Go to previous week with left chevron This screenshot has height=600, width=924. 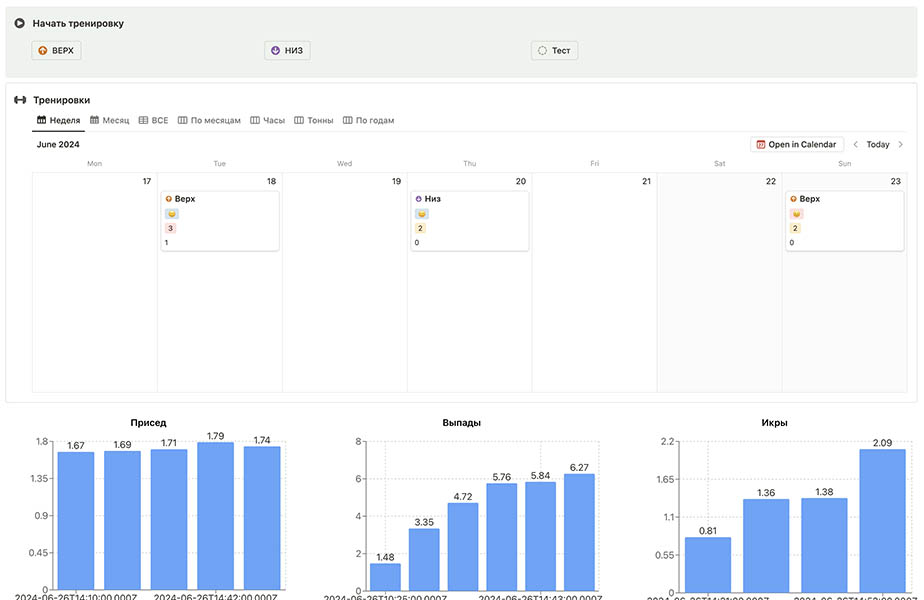pos(855,145)
